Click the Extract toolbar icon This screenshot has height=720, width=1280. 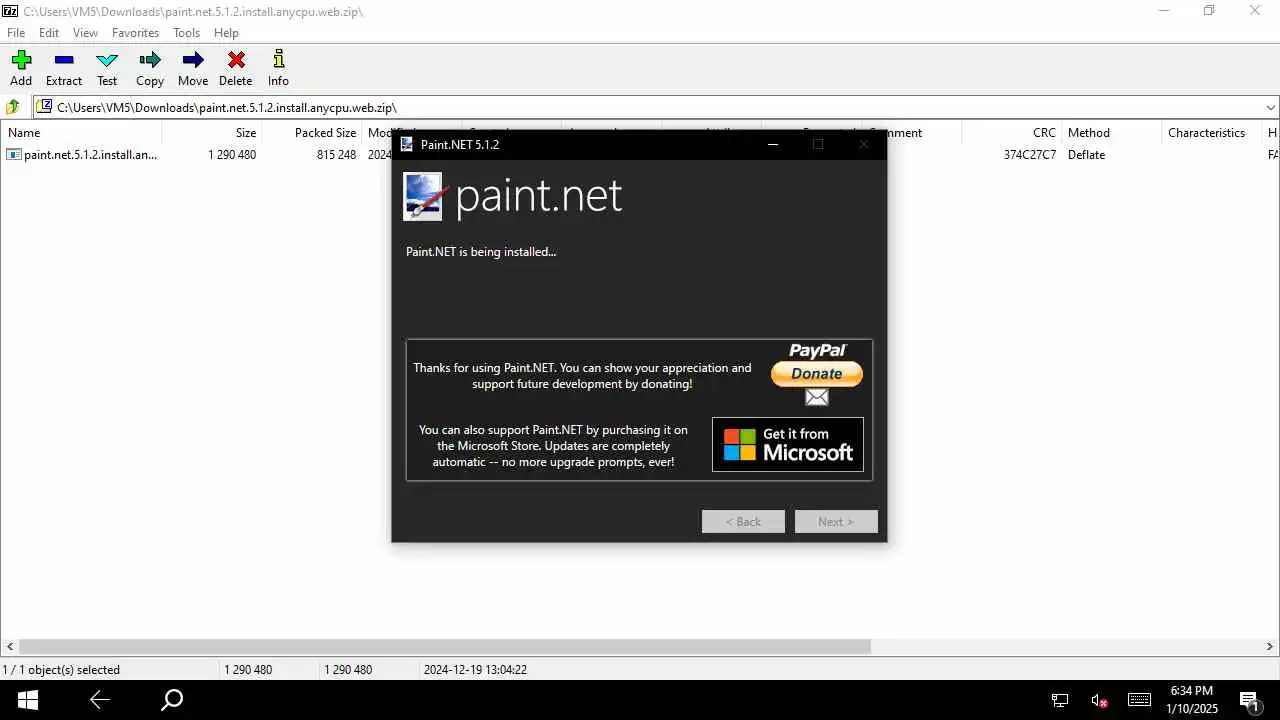(64, 69)
